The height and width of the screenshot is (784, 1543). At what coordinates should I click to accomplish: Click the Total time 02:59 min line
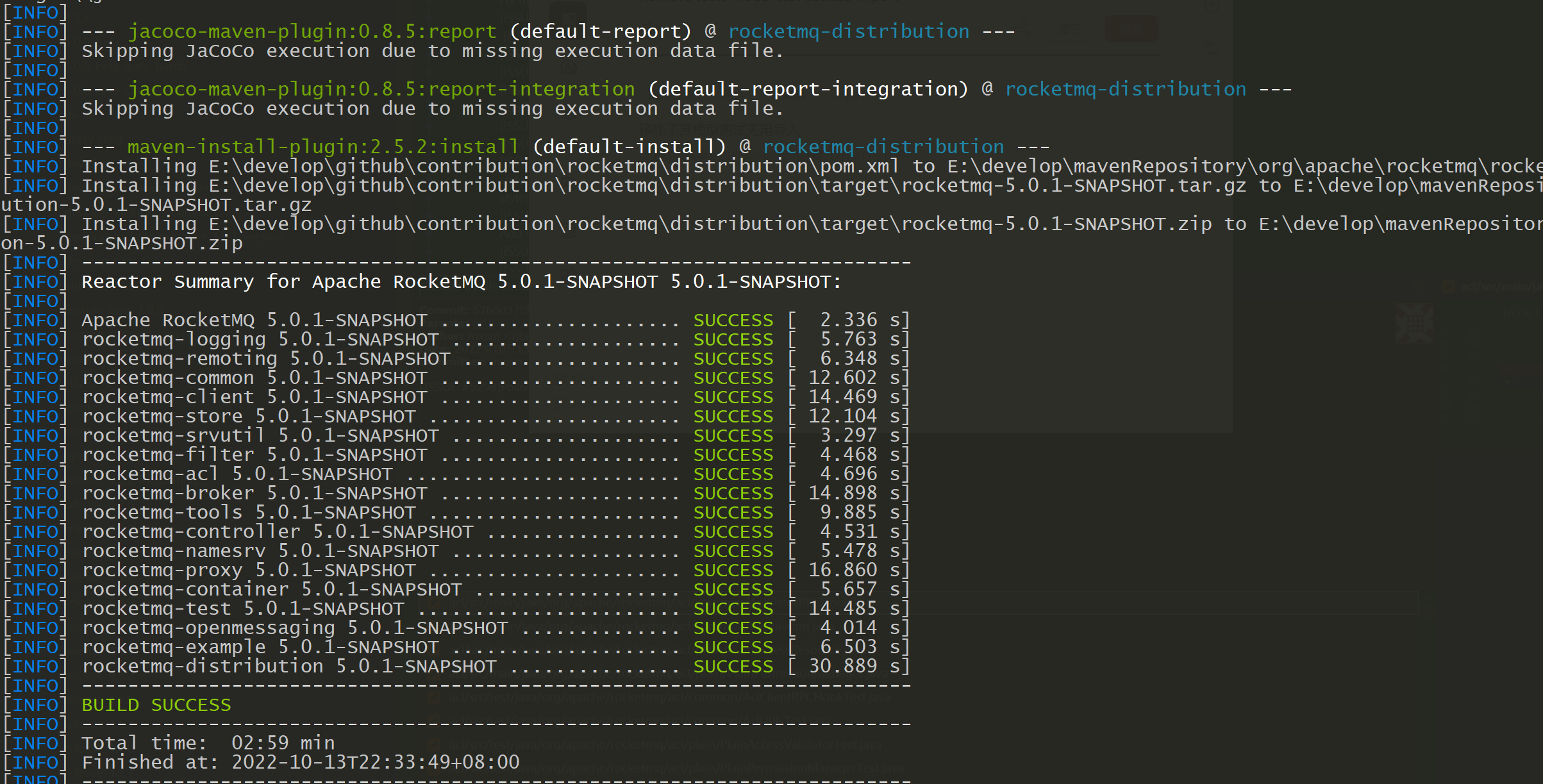coord(208,742)
